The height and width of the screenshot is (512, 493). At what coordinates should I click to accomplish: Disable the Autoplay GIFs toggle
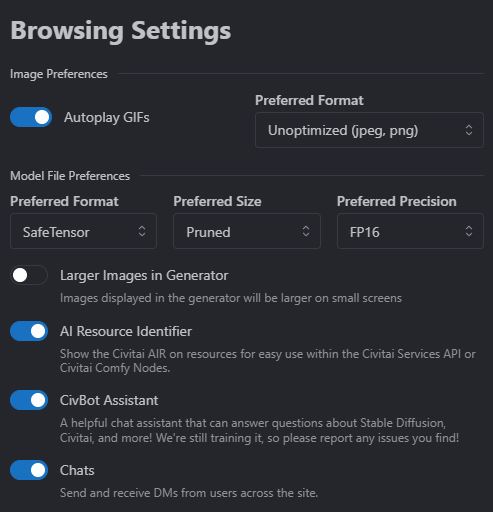31,117
